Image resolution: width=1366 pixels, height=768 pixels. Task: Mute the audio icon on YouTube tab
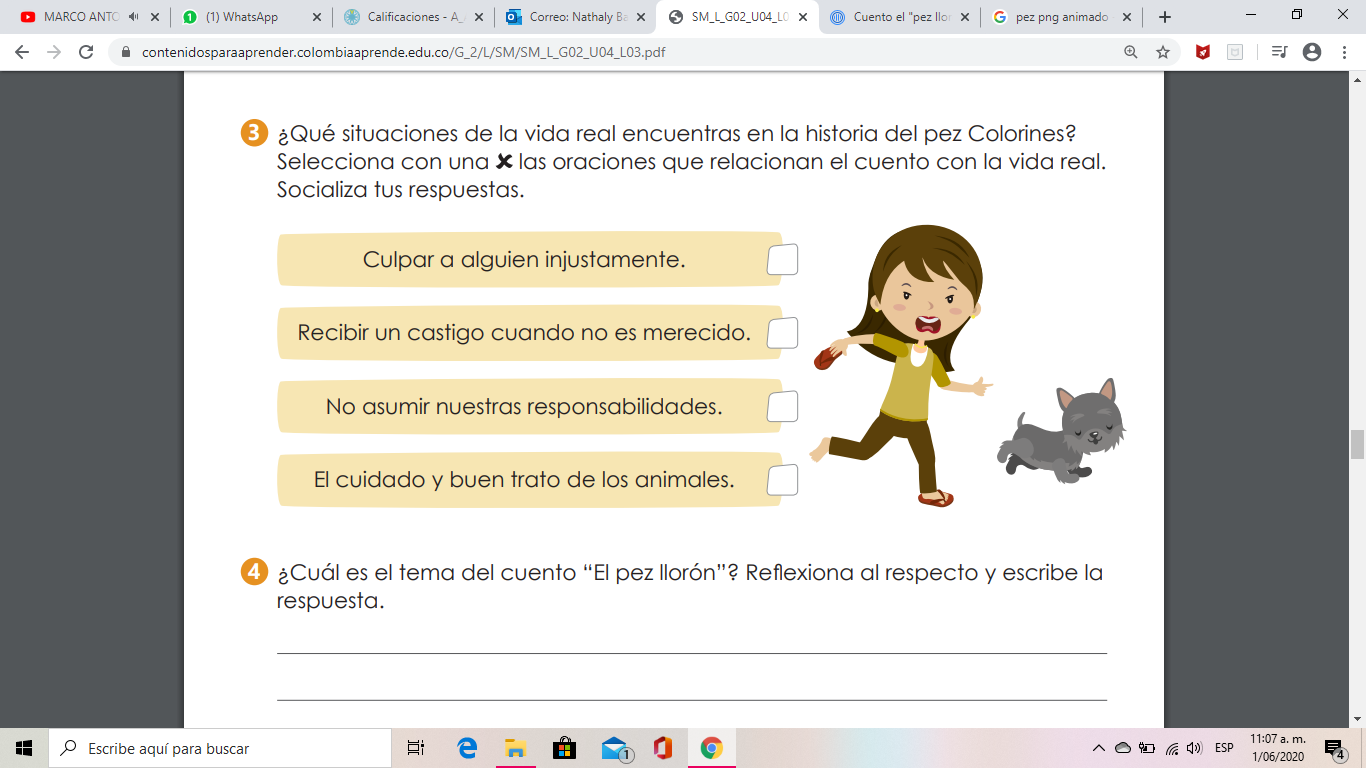[133, 17]
